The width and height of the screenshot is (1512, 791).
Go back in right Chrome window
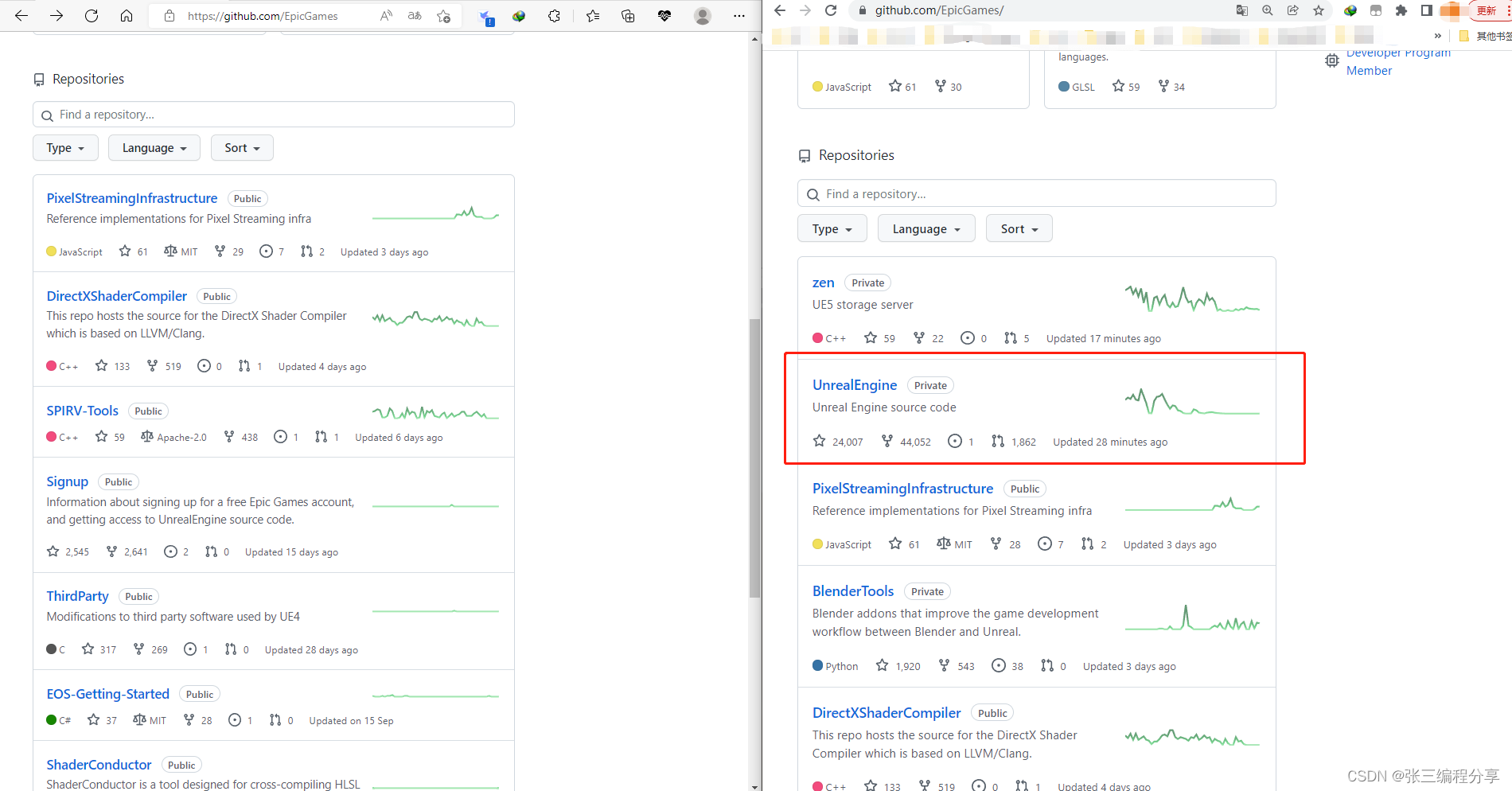coord(780,10)
